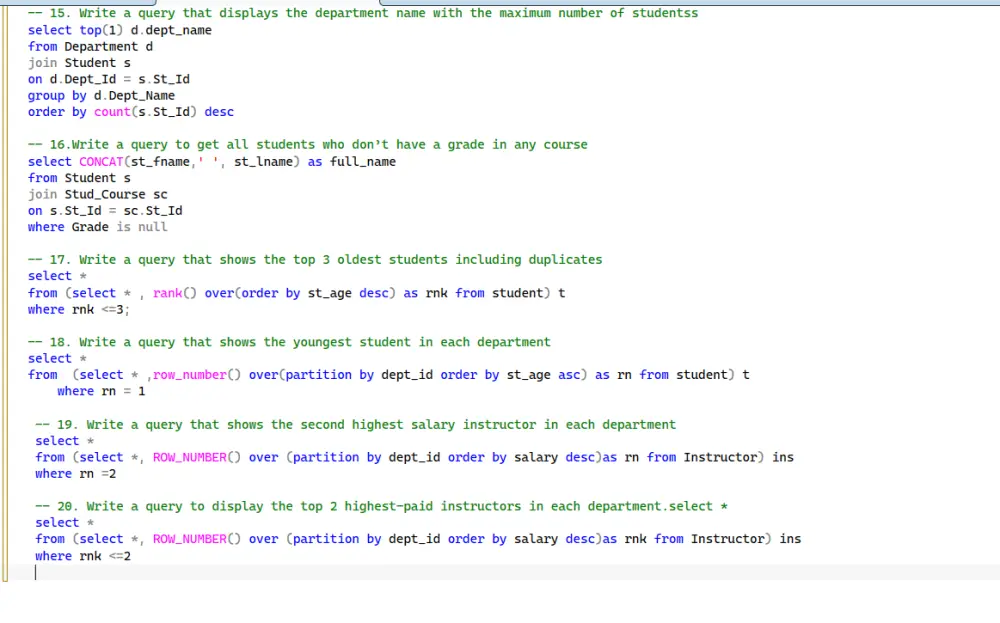Click the 'Instructor' table name in query 19
The image size is (1000, 623).
click(721, 457)
